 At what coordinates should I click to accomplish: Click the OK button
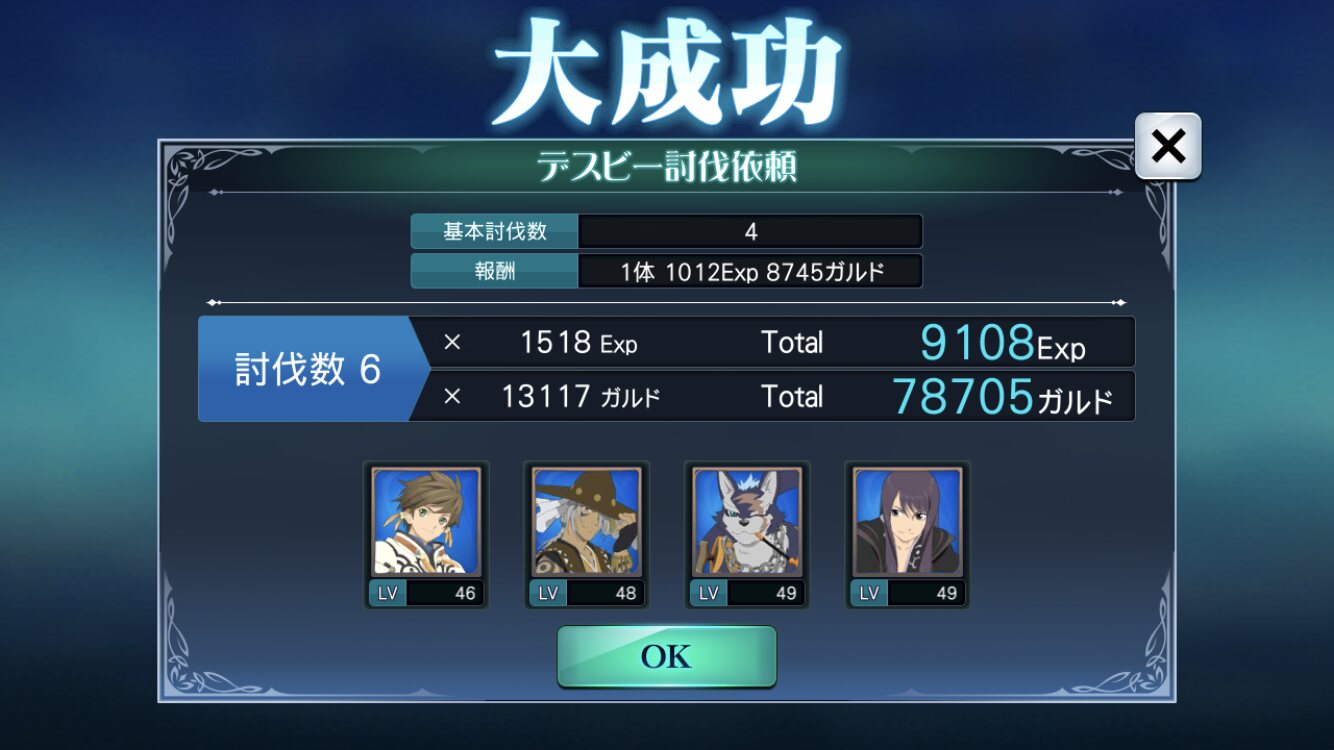[667, 656]
